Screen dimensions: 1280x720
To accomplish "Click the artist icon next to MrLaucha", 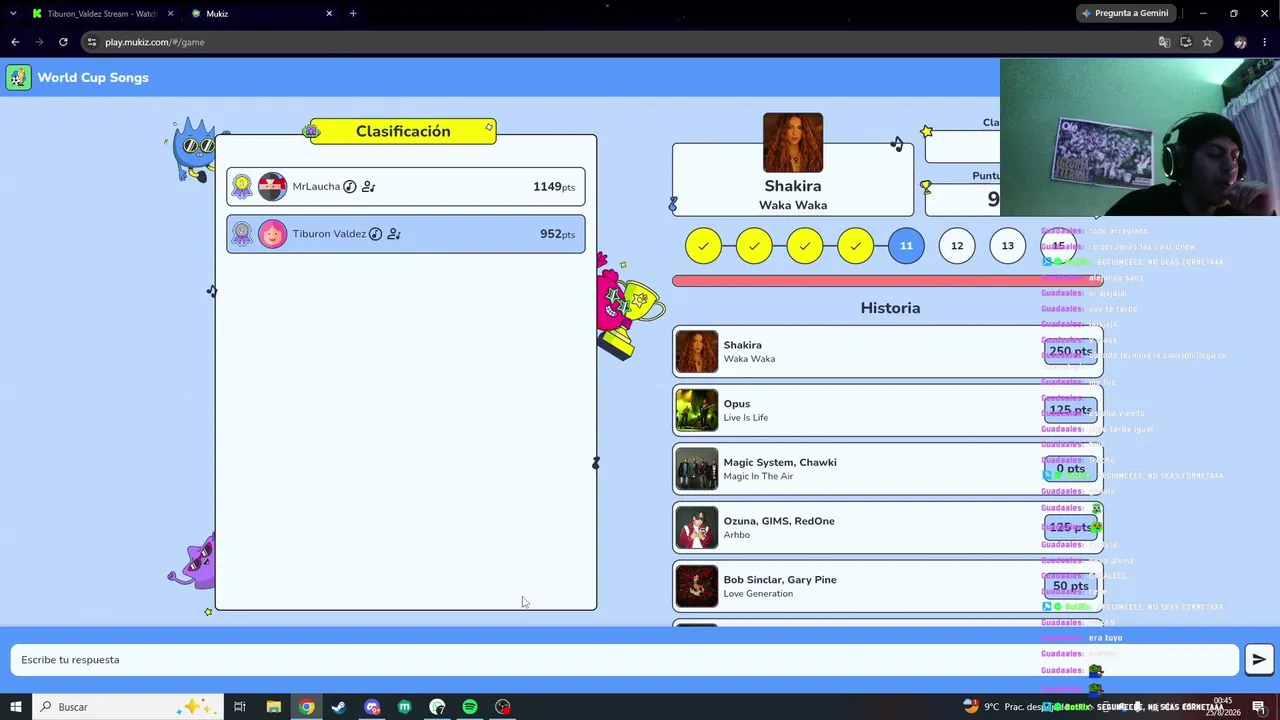I will tap(368, 187).
